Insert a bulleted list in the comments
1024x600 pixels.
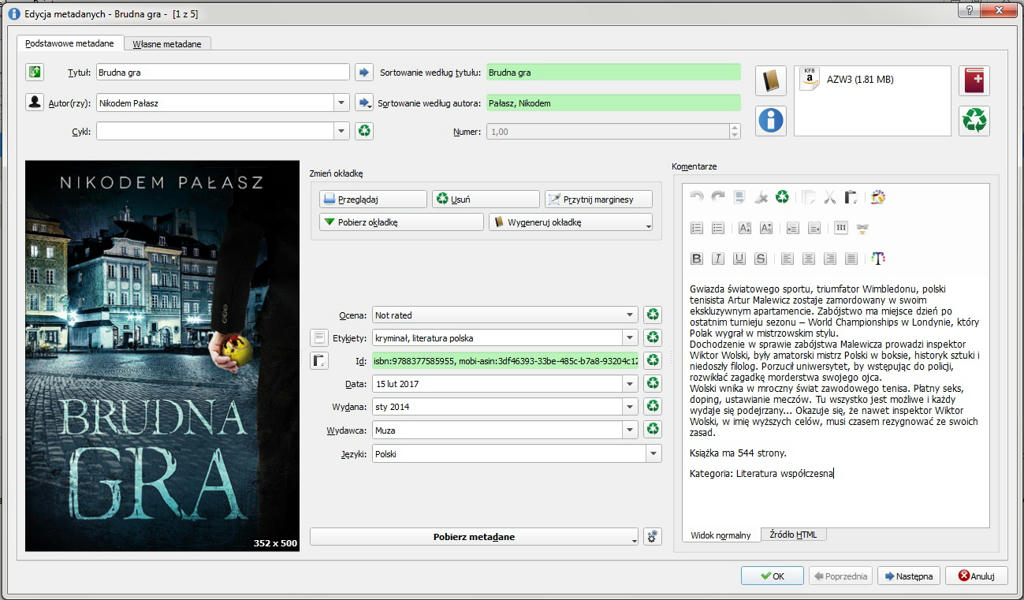point(718,228)
